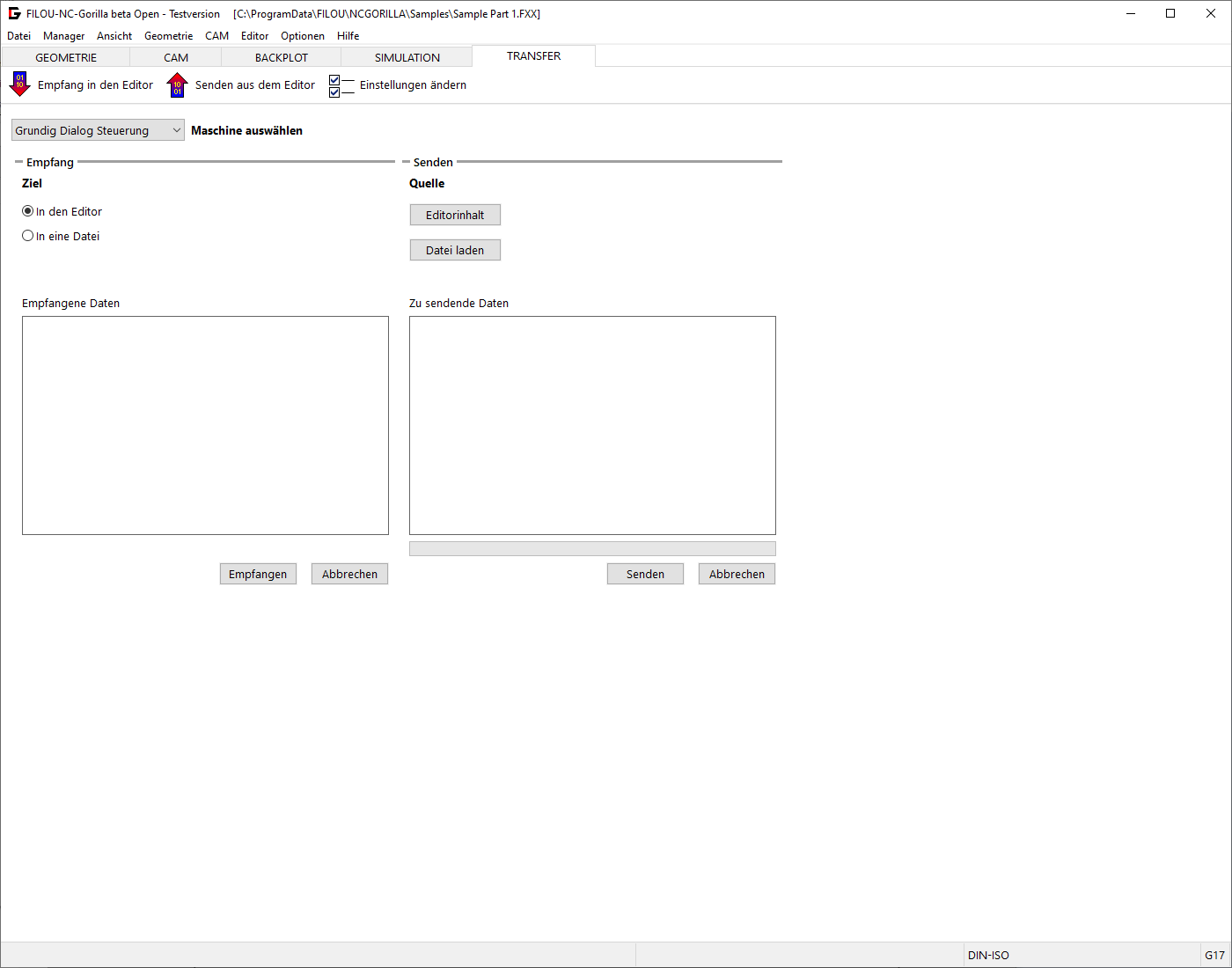Click the 'Maschine auswählen' label
Screen dimensions: 1232x968
click(246, 130)
